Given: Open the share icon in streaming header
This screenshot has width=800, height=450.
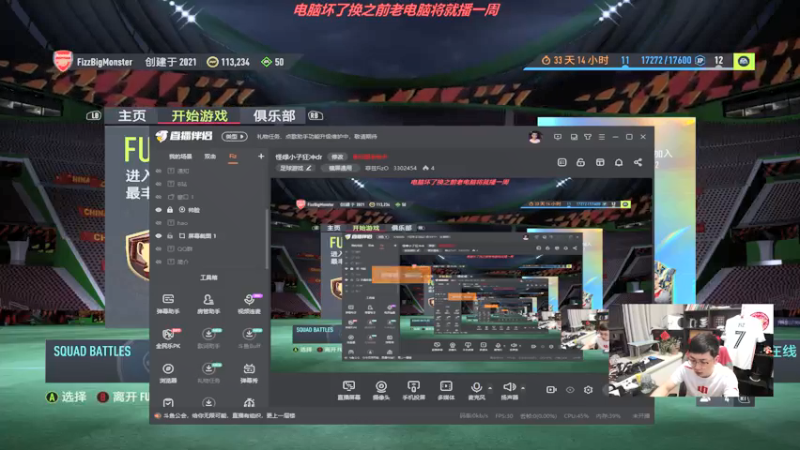Looking at the screenshot, I should click(x=638, y=162).
